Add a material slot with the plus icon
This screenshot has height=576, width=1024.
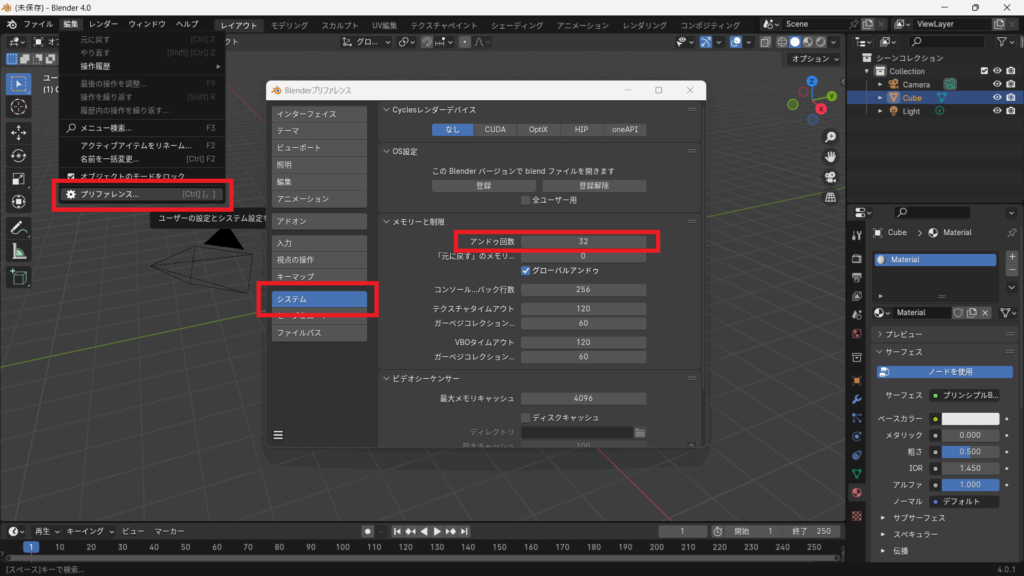coord(1012,257)
